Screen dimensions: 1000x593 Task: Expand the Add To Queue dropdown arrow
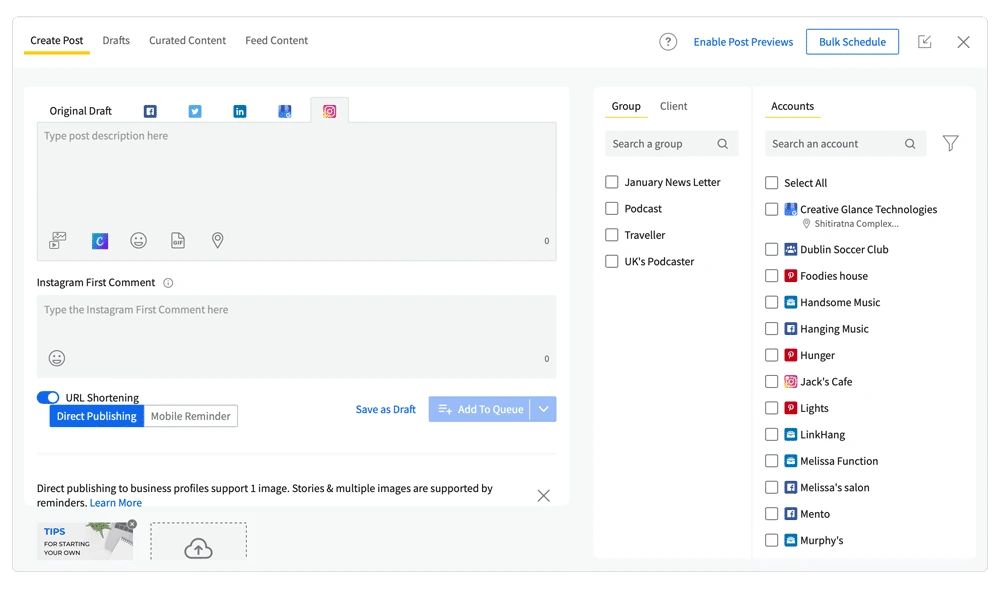coord(543,409)
